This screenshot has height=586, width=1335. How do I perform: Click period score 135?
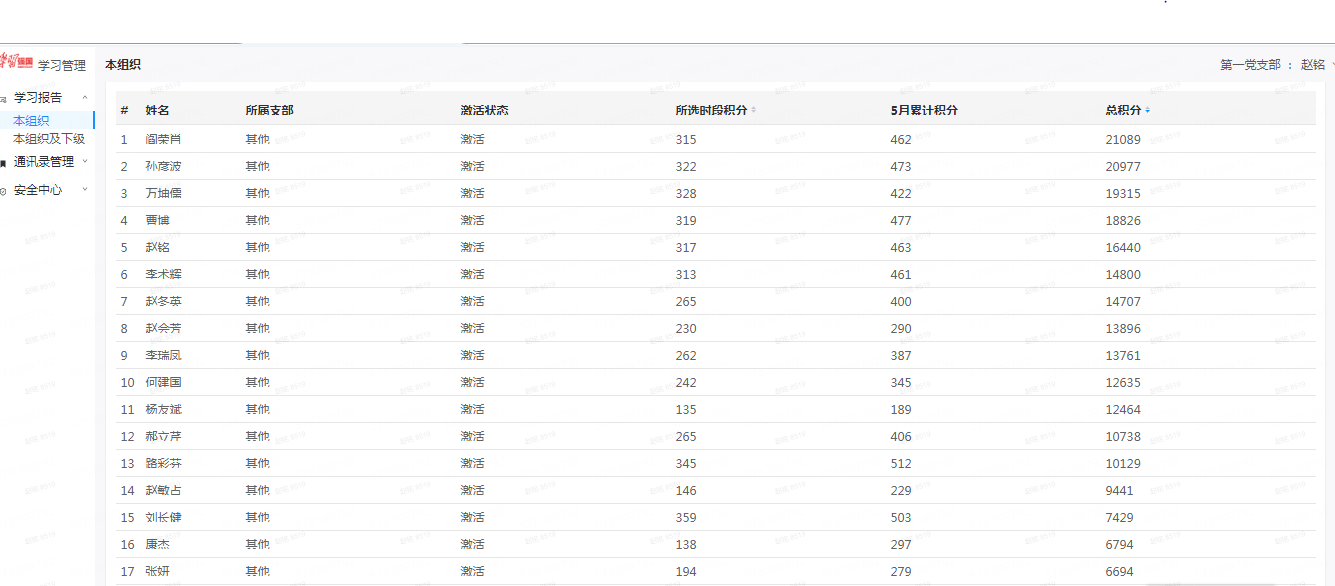(686, 410)
